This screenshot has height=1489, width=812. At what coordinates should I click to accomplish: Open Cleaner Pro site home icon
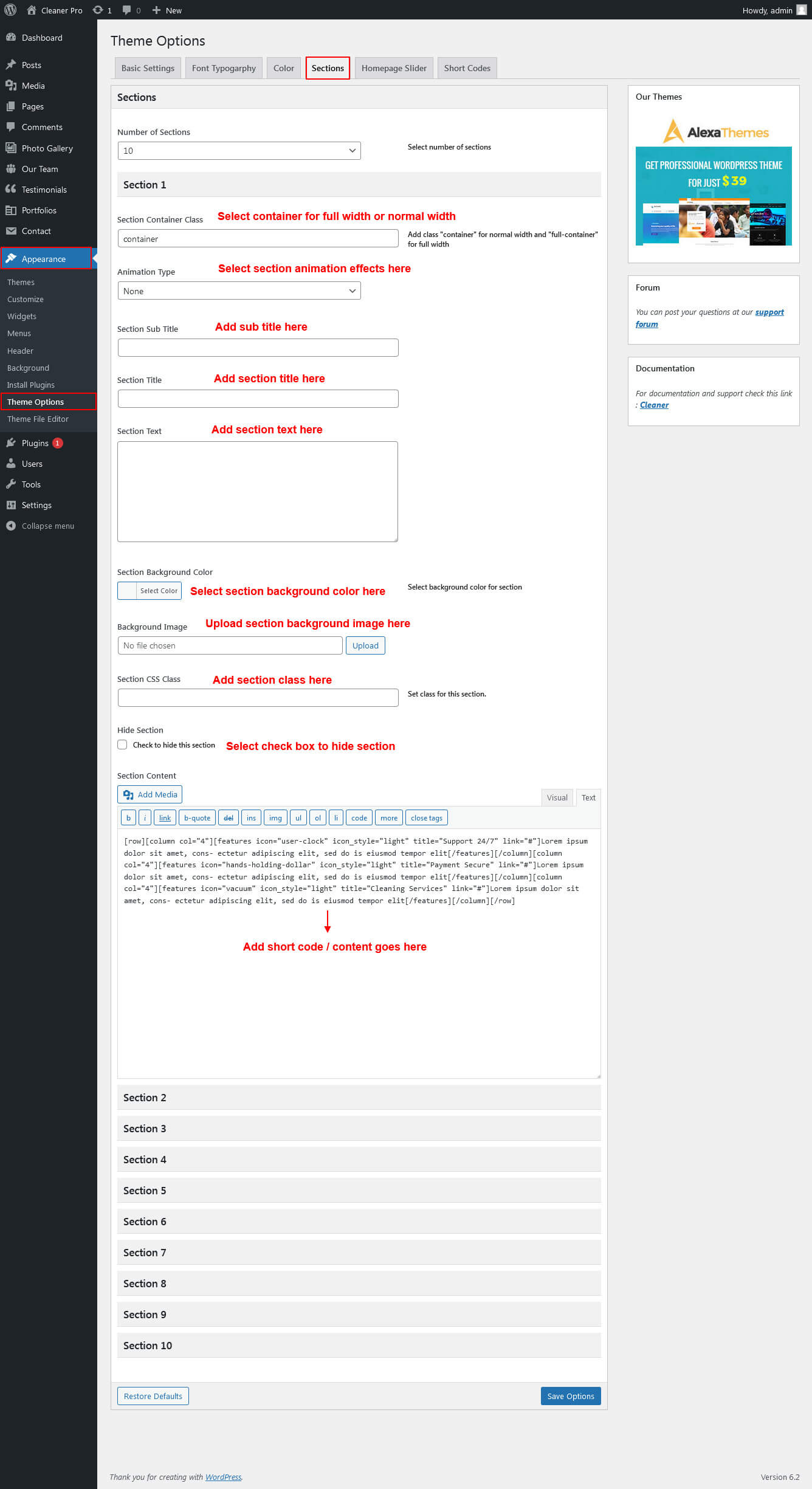coord(32,10)
